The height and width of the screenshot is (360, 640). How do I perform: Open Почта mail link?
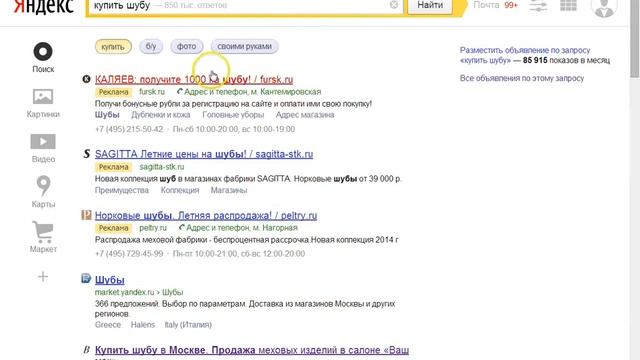click(486, 5)
